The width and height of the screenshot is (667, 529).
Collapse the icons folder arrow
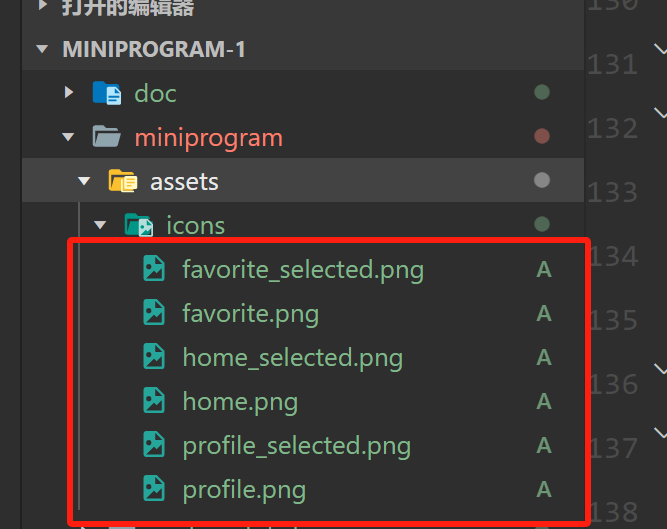tap(100, 225)
